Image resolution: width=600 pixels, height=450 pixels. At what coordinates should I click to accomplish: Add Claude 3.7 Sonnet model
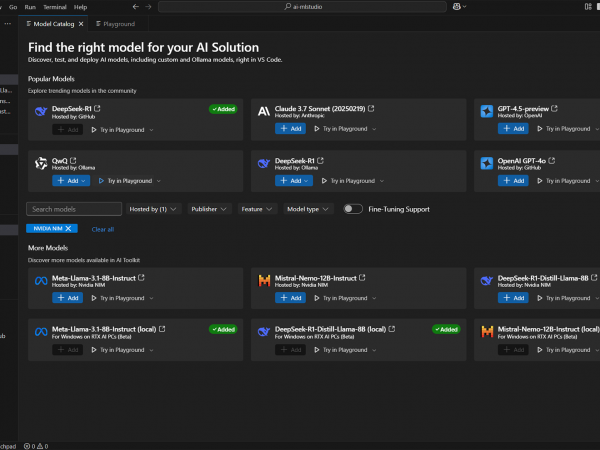290,129
